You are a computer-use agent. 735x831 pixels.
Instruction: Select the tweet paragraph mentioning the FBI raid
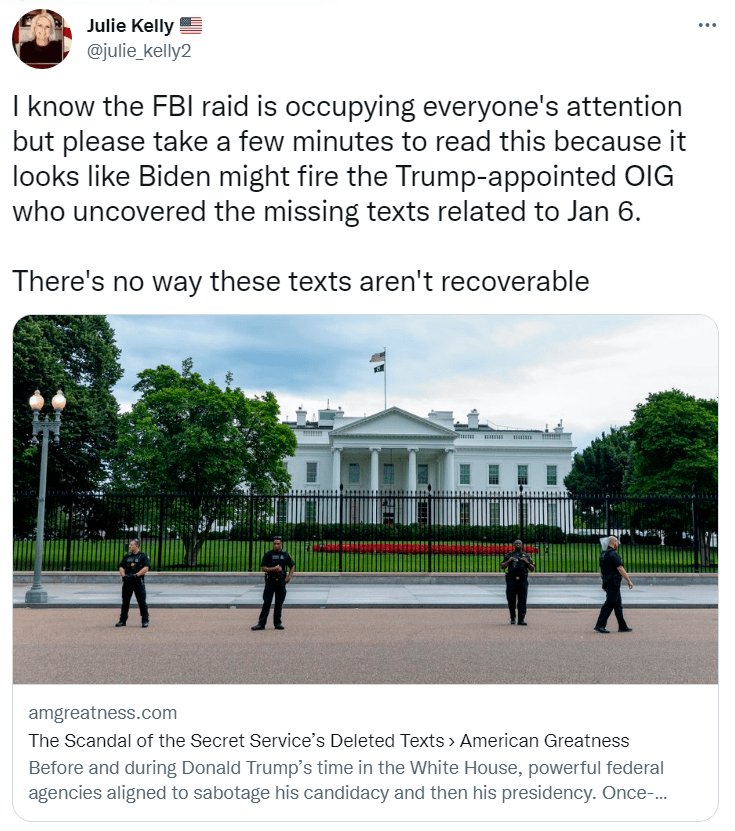point(349,159)
